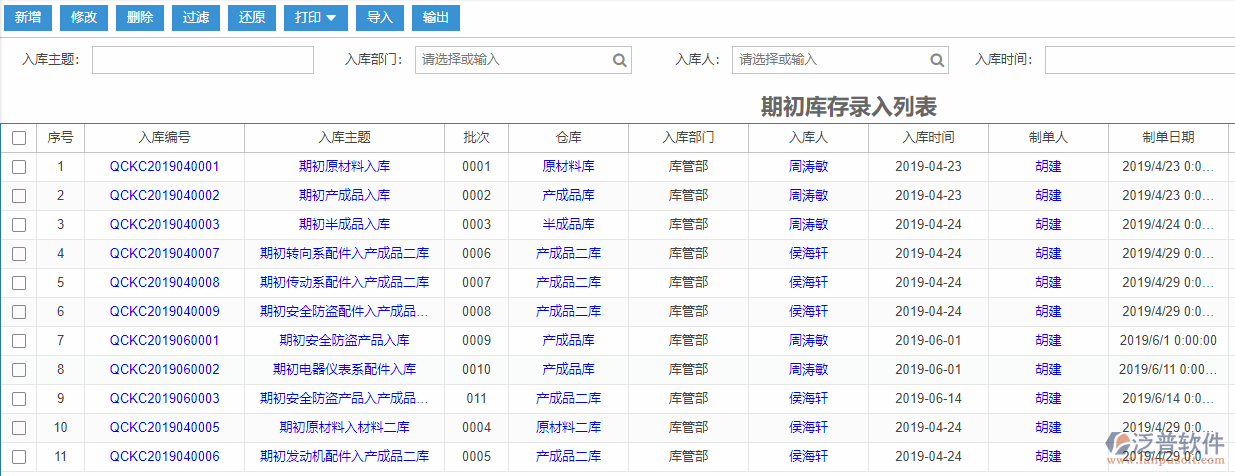The image size is (1235, 476).
Task: Open the 过滤 filter button
Action: (196, 18)
